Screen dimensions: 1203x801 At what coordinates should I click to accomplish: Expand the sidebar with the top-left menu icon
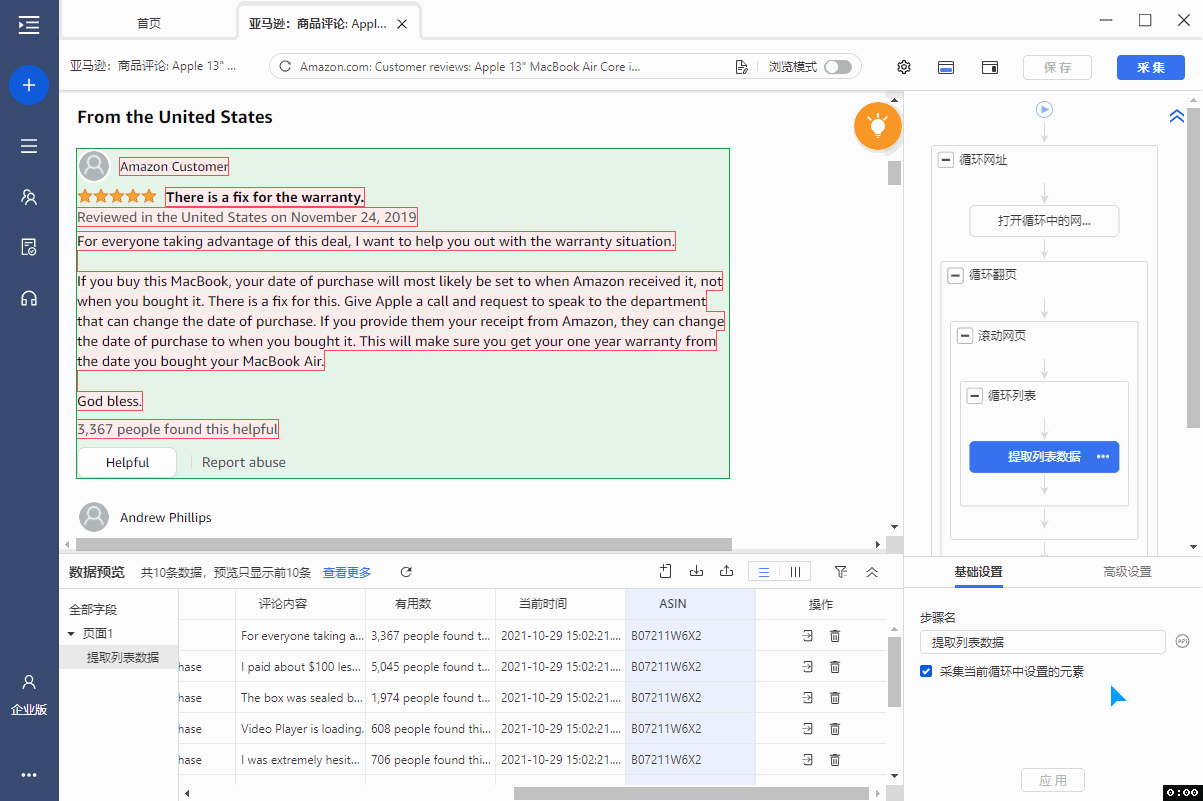[x=29, y=26]
